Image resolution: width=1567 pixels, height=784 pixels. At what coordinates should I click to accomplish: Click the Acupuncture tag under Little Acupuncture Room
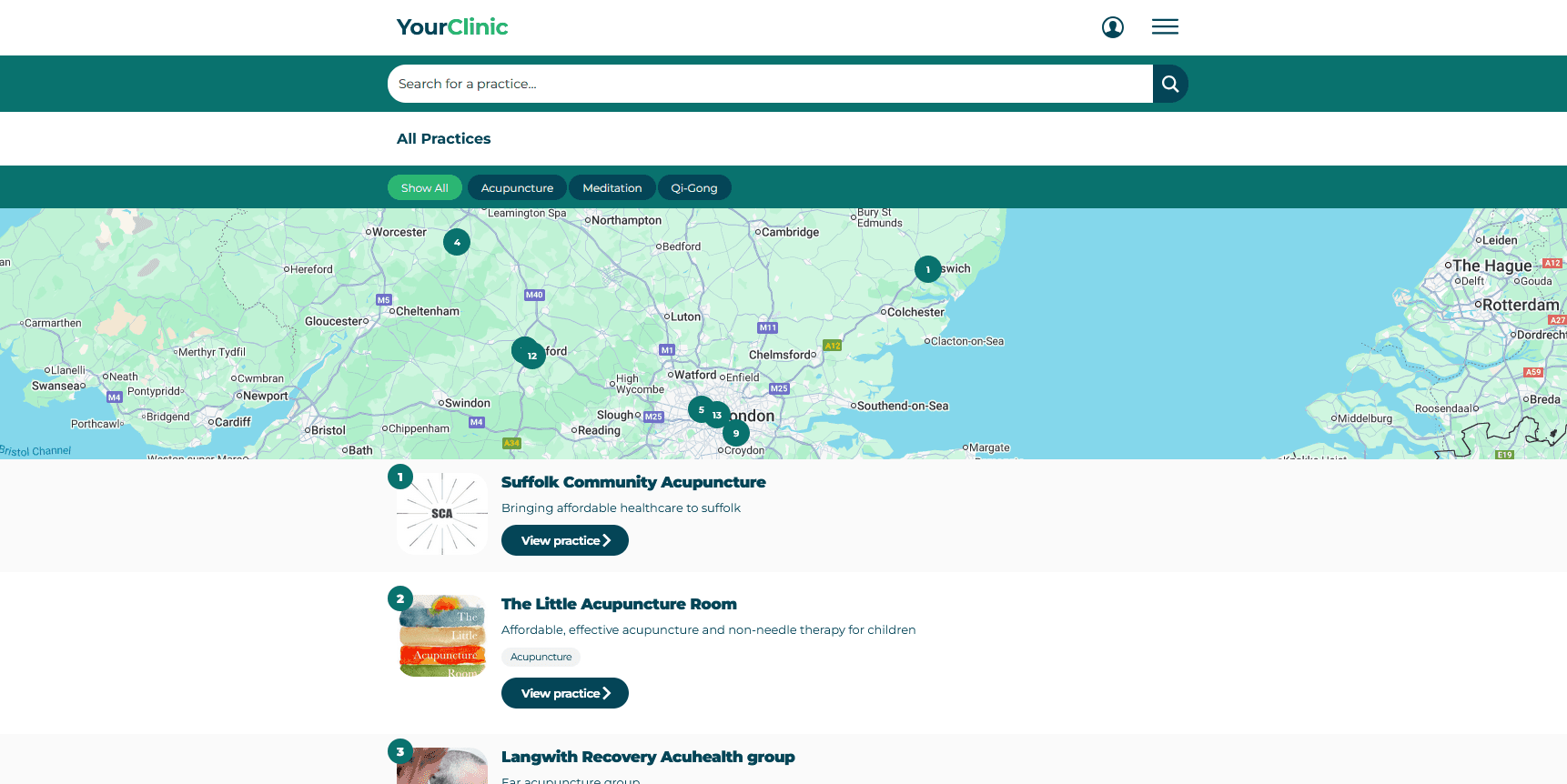click(x=541, y=657)
